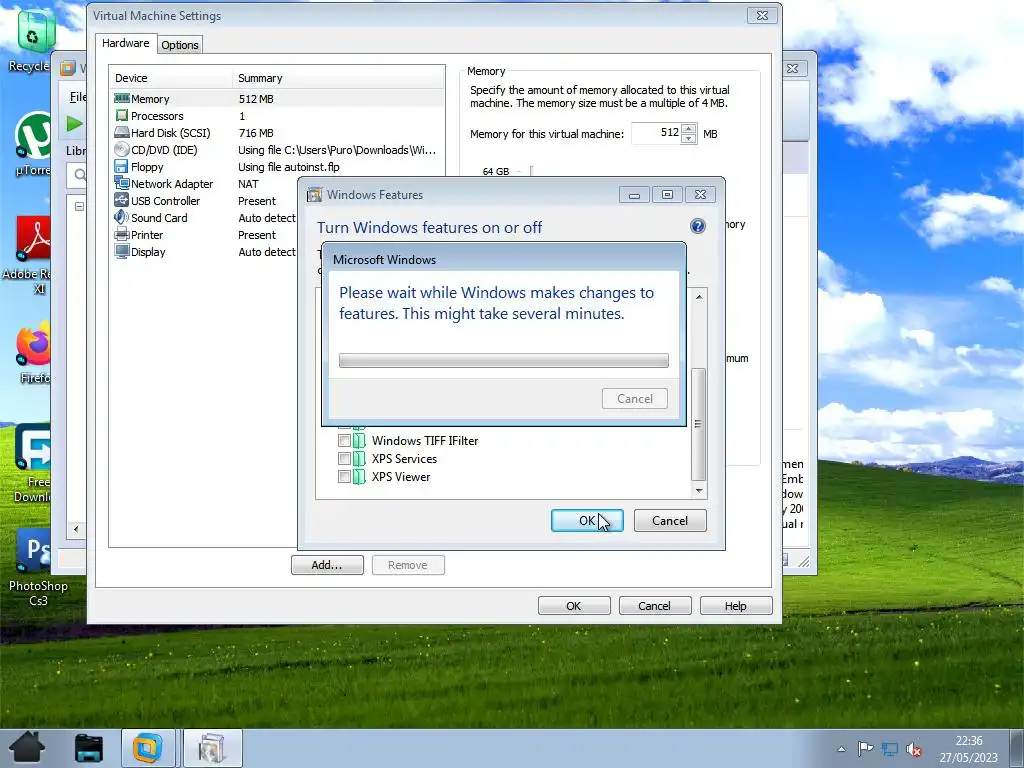Select the Sound Card device

point(204,217)
